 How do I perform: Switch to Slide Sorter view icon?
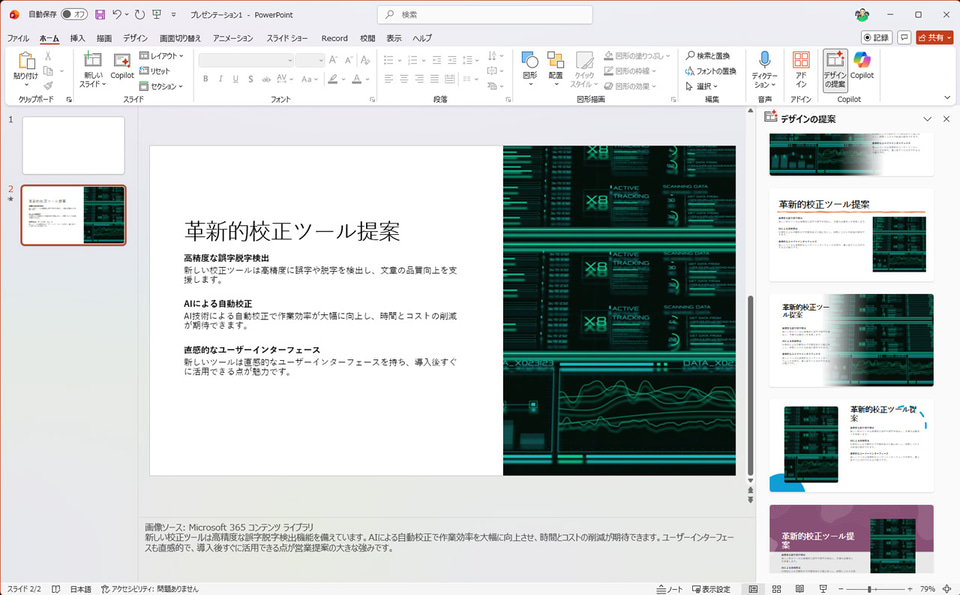[776, 589]
